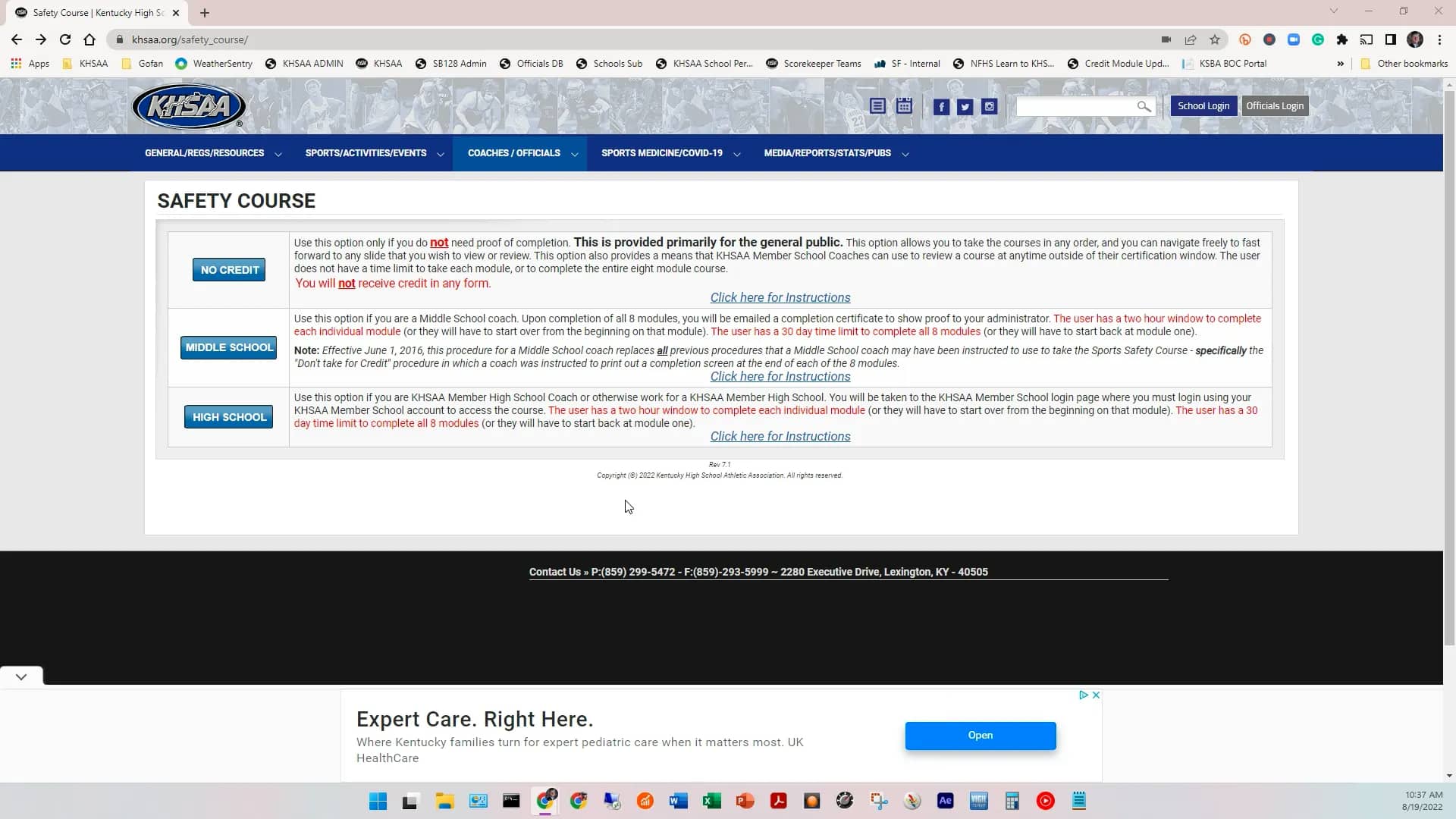Open the Windows Start menu
Image resolution: width=1456 pixels, height=819 pixels.
click(x=378, y=801)
